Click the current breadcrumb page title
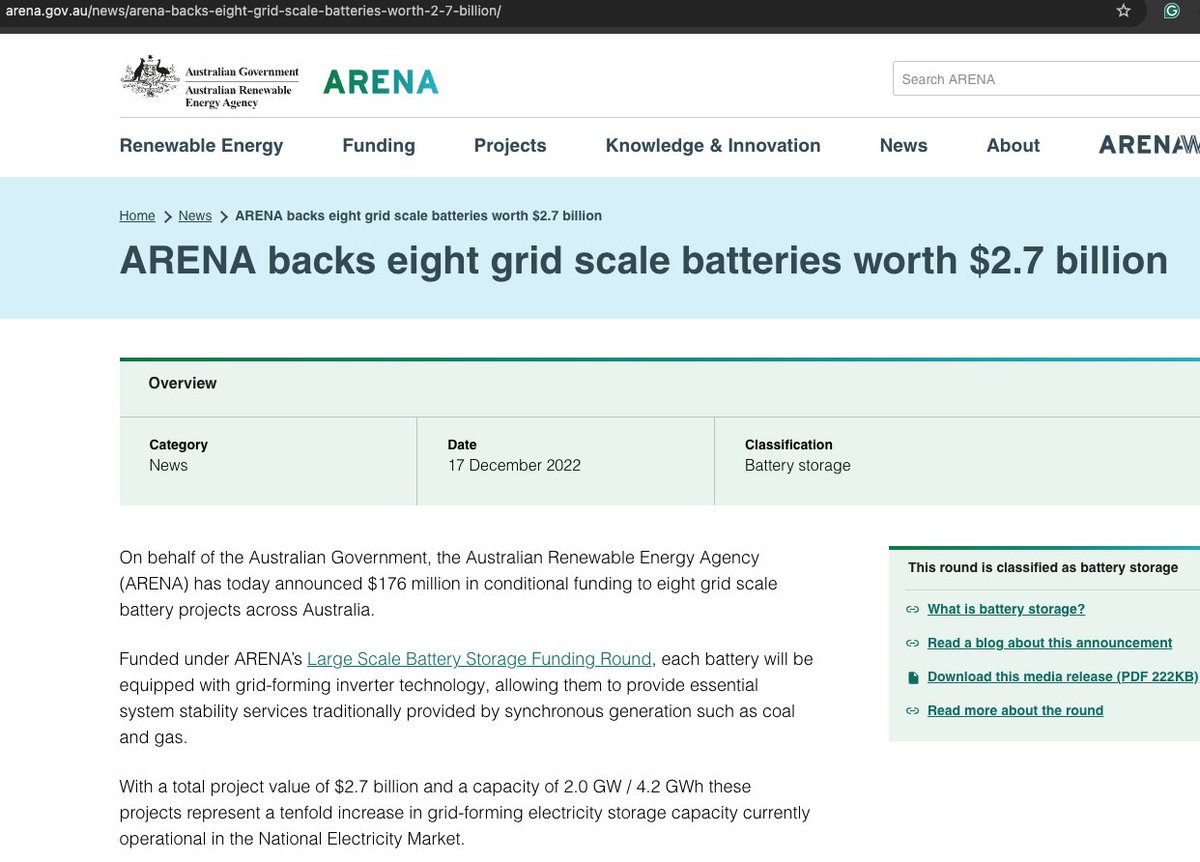1200x862 pixels. tap(418, 216)
